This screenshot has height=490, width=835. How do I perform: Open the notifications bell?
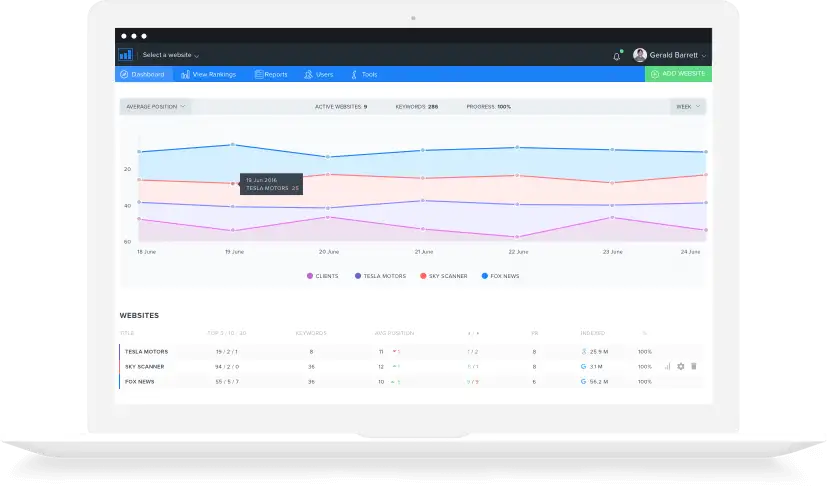[617, 56]
